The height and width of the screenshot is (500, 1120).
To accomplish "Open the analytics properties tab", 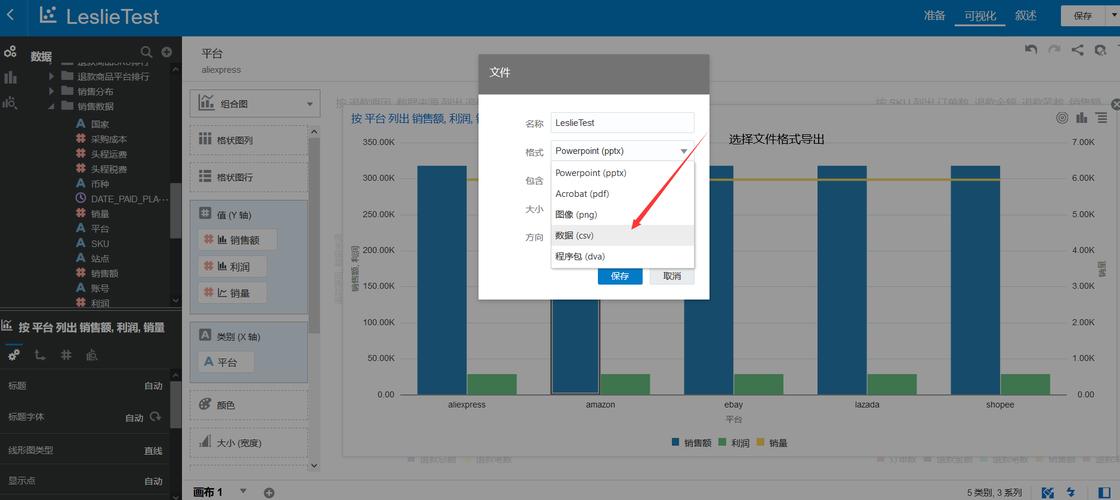I will (91, 355).
